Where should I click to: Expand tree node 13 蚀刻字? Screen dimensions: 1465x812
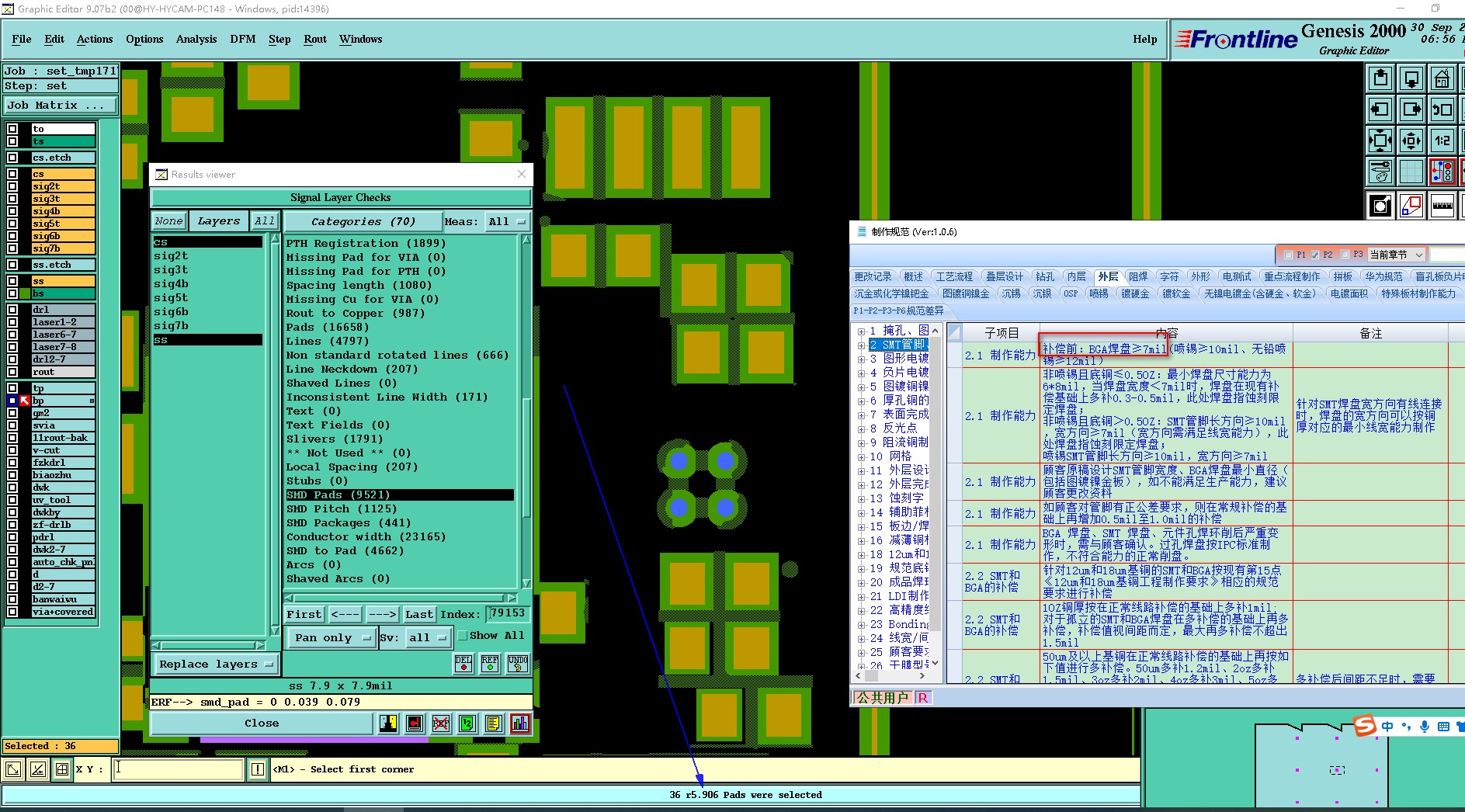tap(861, 498)
